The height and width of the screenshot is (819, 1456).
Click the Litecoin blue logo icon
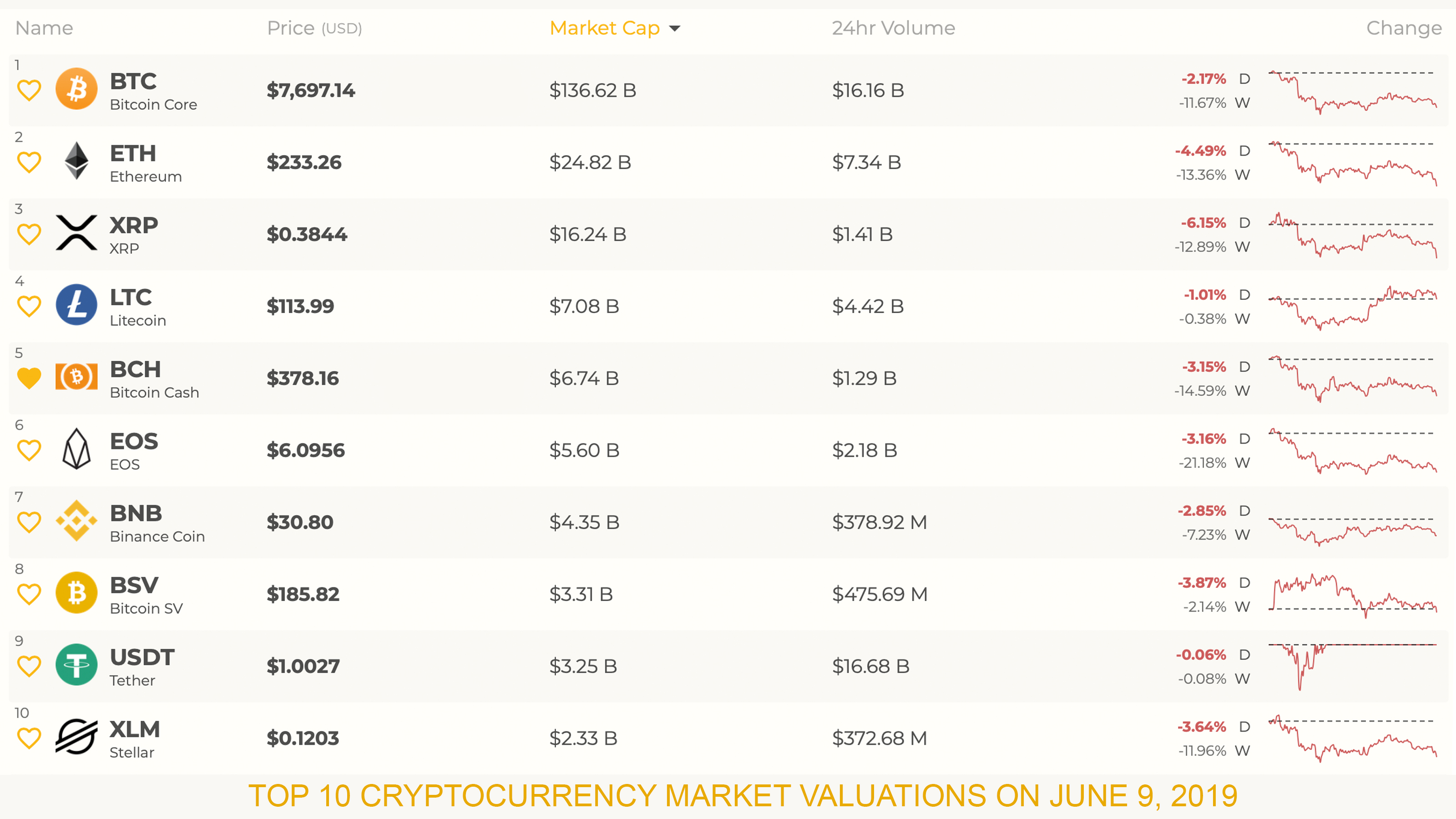point(76,305)
